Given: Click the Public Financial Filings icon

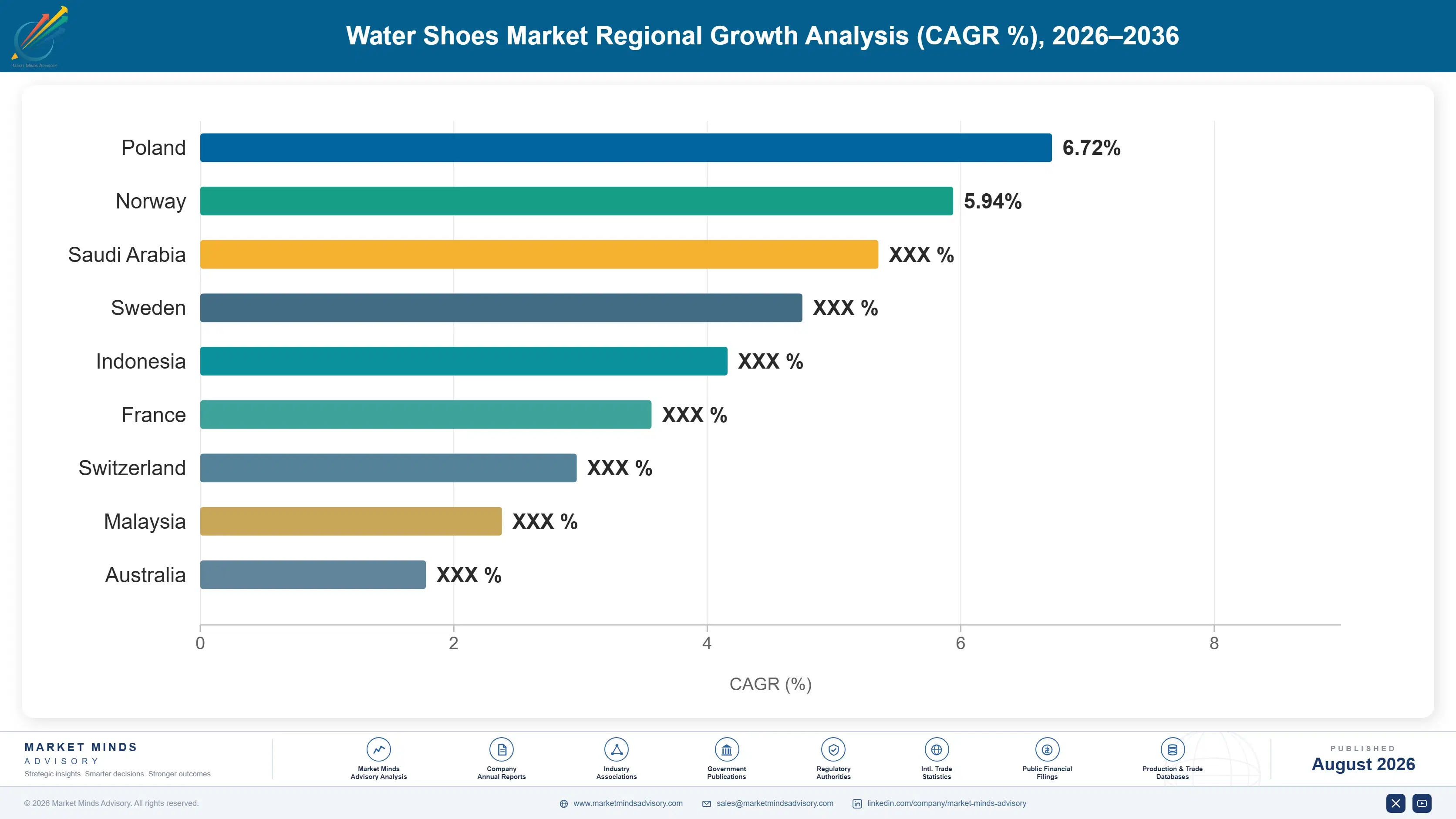Looking at the screenshot, I should click(x=1047, y=749).
